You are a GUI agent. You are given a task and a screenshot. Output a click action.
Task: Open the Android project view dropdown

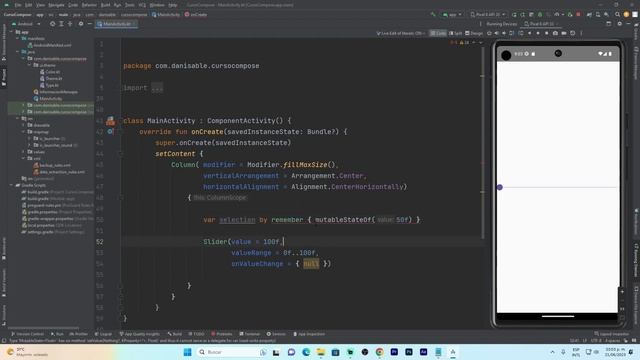[26, 24]
